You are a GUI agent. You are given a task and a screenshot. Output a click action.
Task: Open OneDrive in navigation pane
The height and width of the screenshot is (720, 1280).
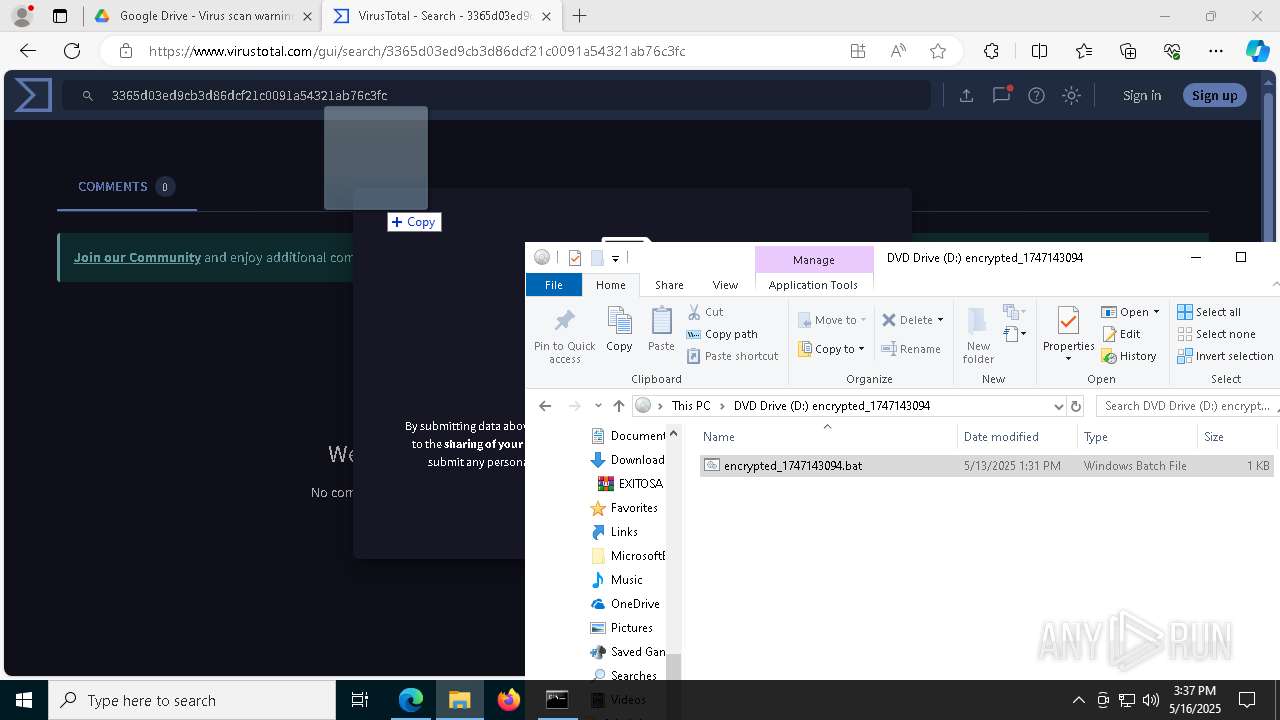point(625,604)
